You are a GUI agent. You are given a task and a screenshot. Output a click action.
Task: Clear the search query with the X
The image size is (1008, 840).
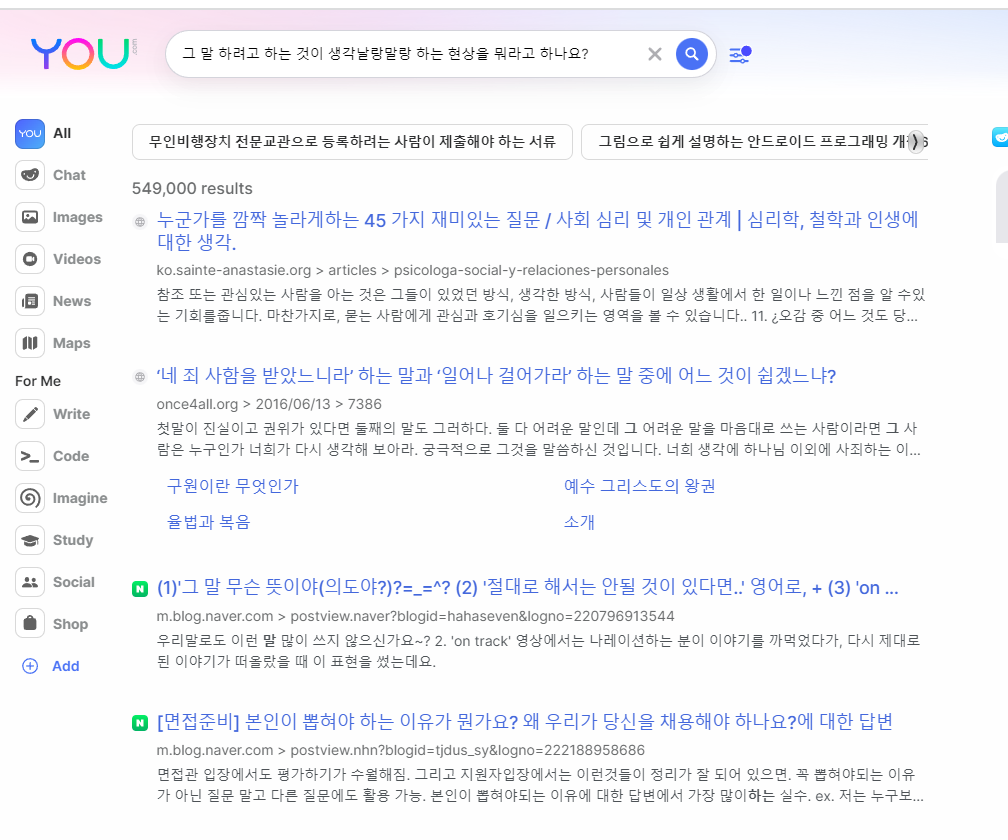pos(654,54)
